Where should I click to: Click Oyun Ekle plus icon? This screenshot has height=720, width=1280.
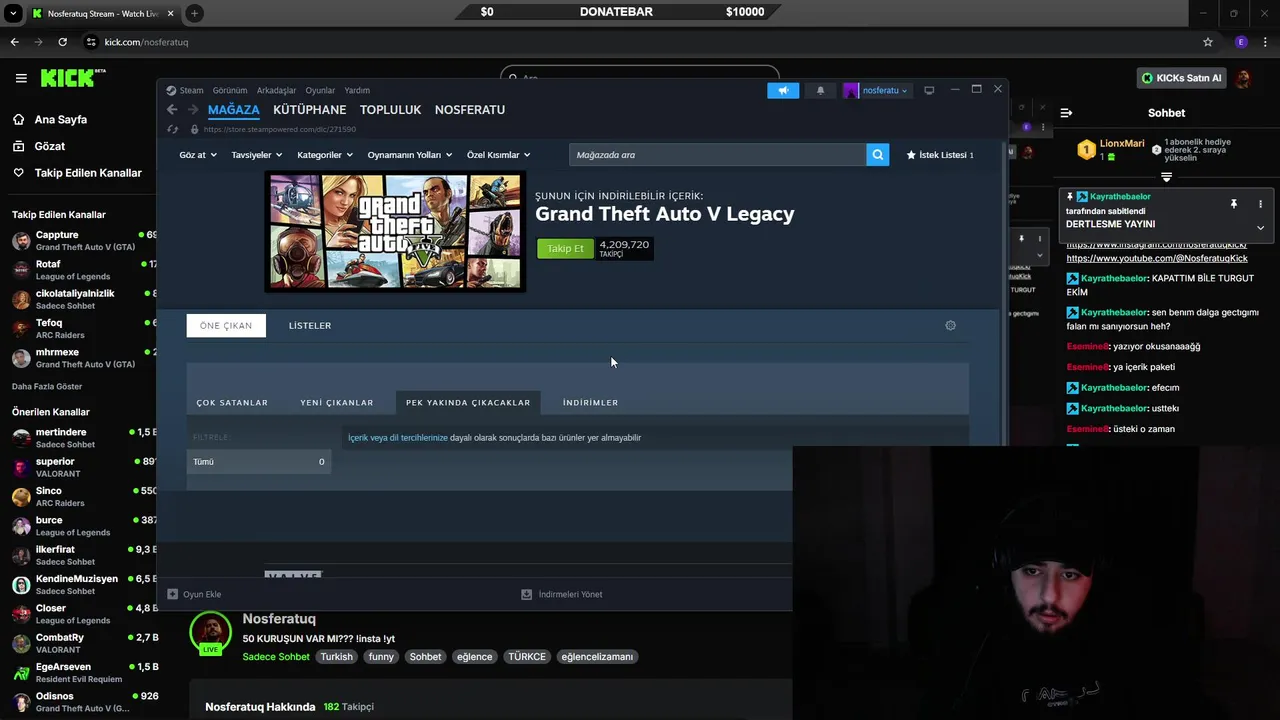(172, 594)
